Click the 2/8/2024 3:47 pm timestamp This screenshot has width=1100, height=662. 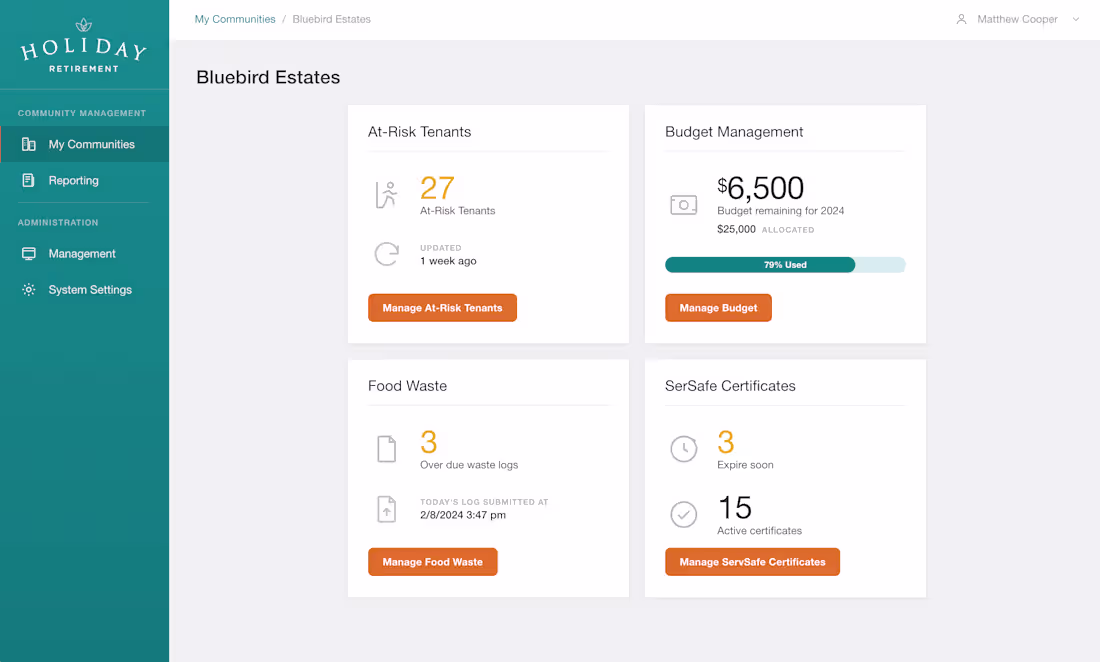coord(463,515)
